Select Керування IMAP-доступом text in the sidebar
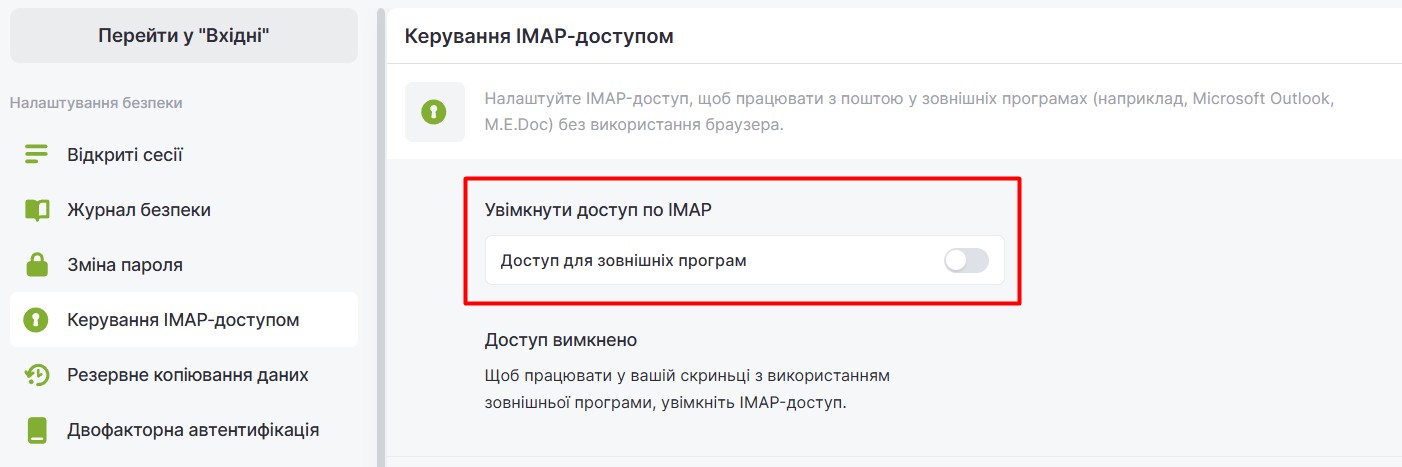Viewport: 1402px width, 467px height. point(183,320)
